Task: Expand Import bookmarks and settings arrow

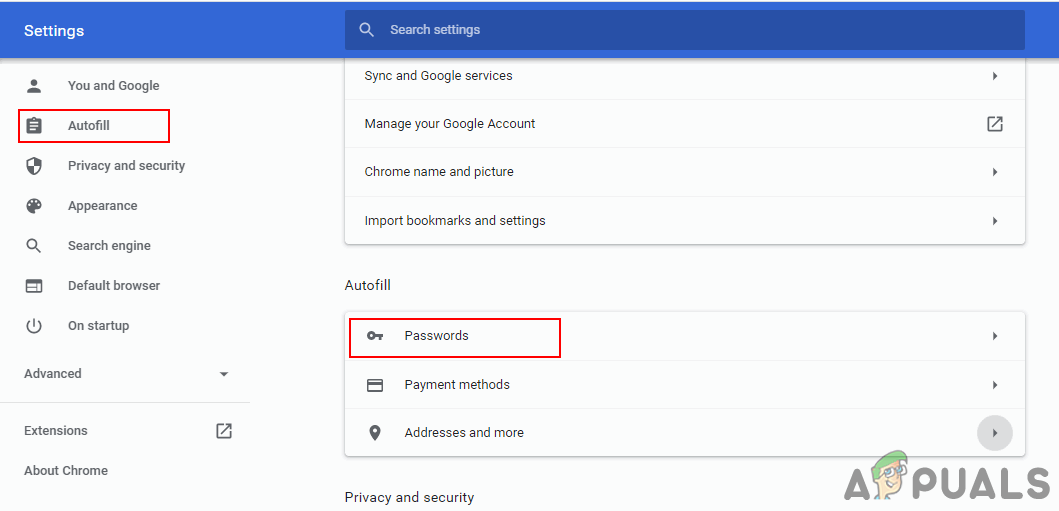Action: (x=995, y=221)
